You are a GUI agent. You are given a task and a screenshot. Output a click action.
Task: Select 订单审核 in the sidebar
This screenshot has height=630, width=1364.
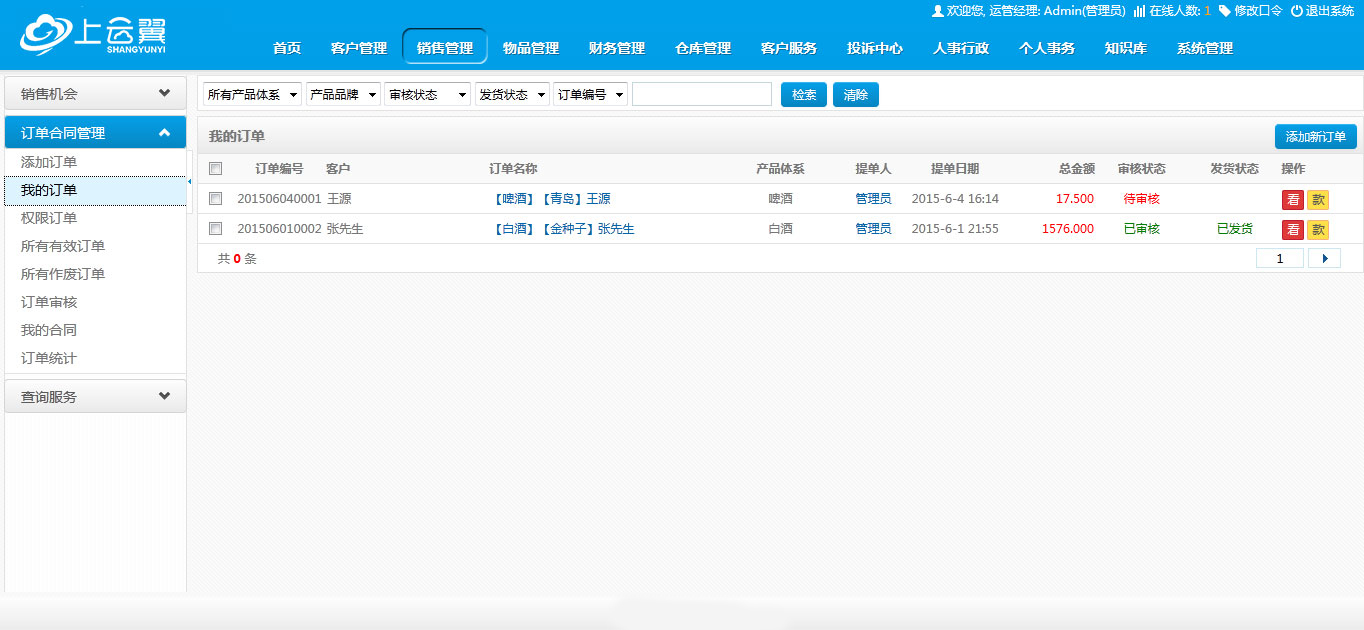pos(49,302)
